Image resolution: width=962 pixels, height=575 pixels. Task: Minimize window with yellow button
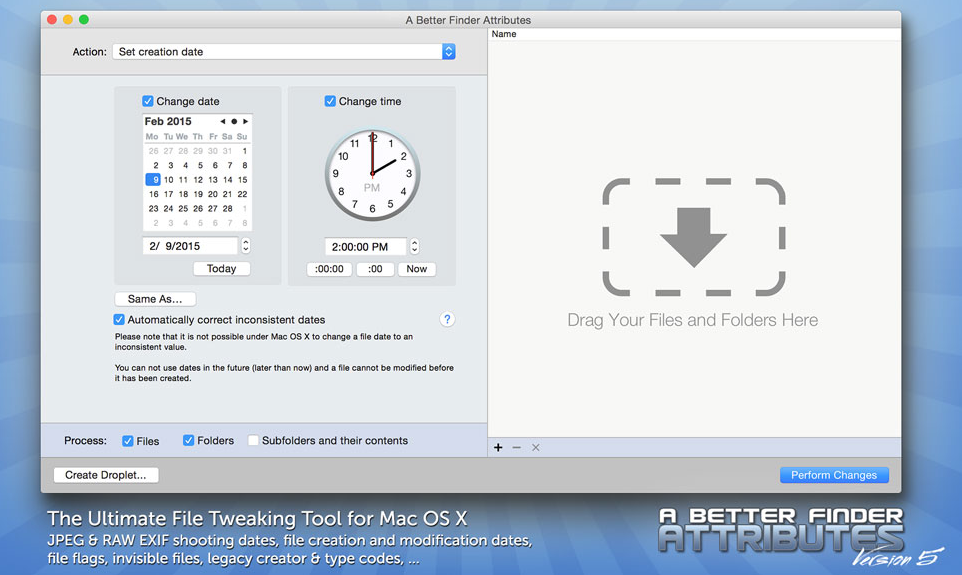click(x=68, y=20)
